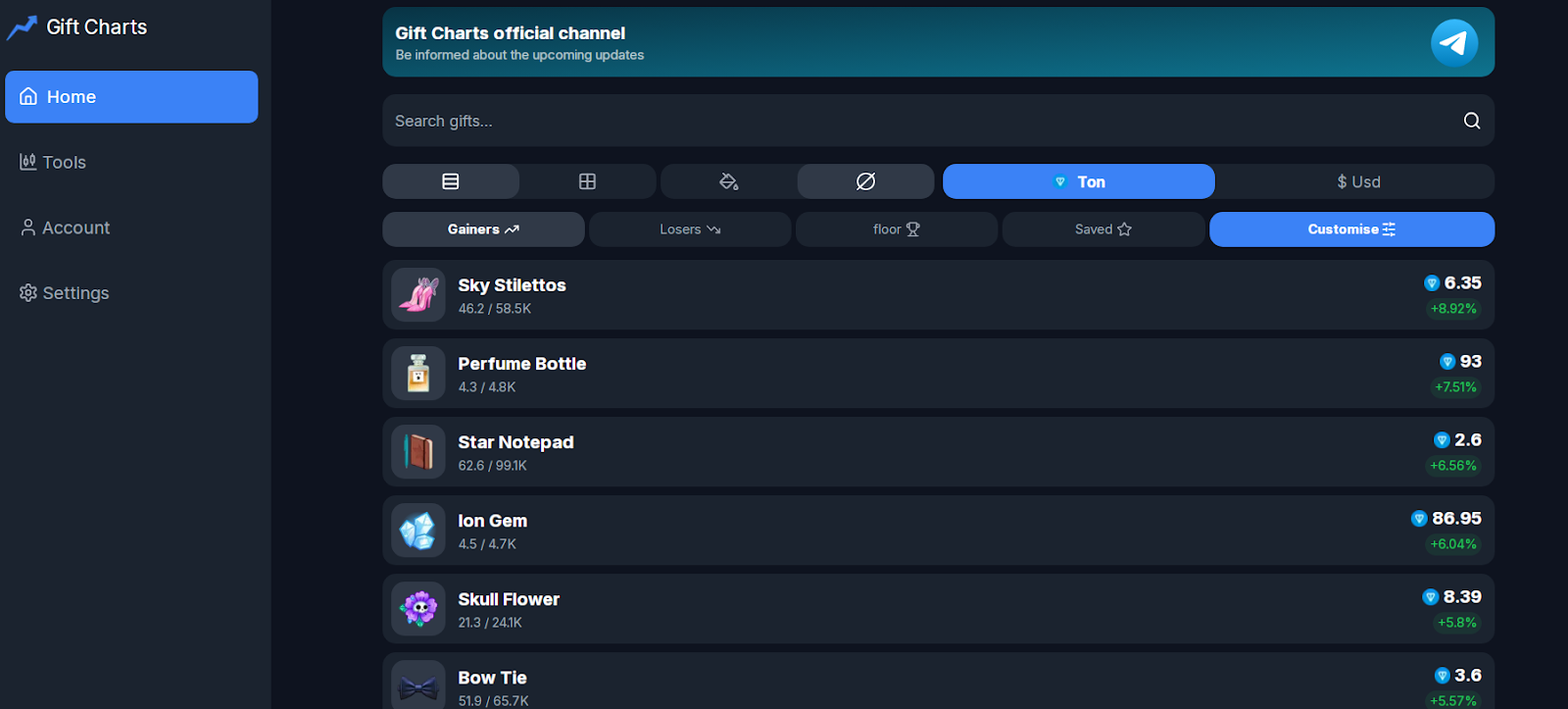
Task: Click the Gift Charts title text
Action: [97, 27]
